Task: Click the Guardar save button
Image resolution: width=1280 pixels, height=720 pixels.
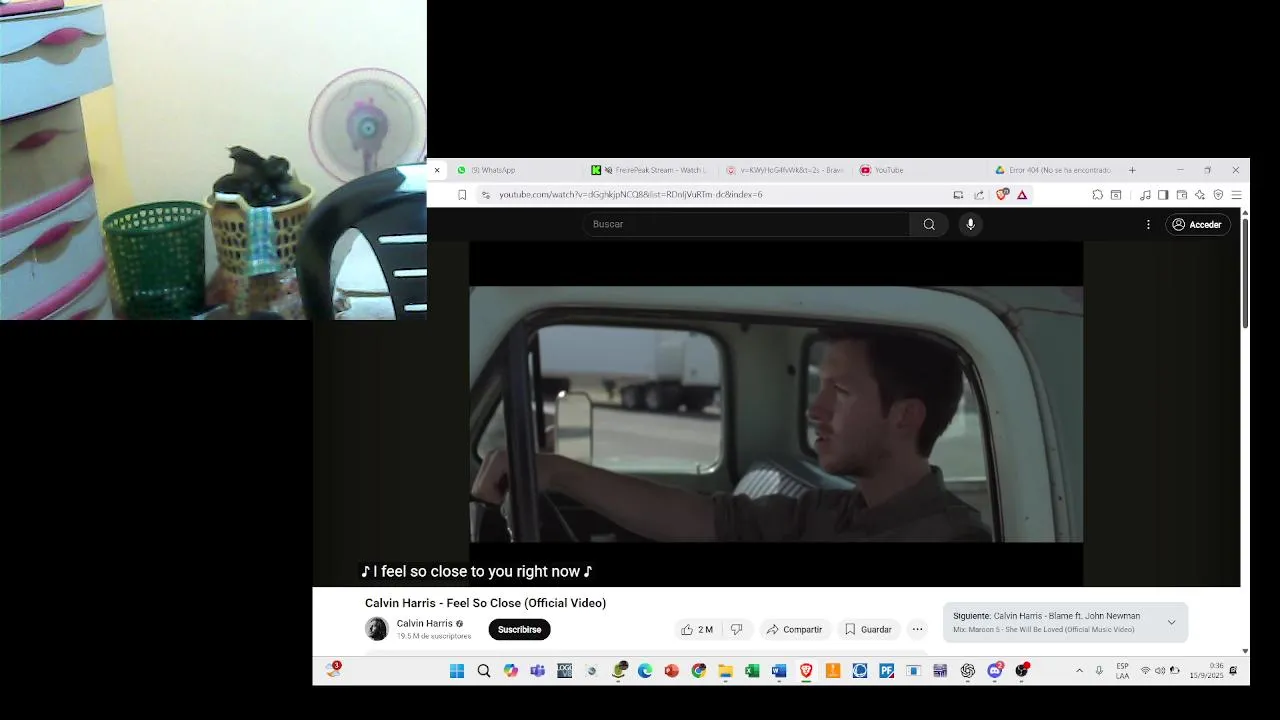Action: point(868,629)
